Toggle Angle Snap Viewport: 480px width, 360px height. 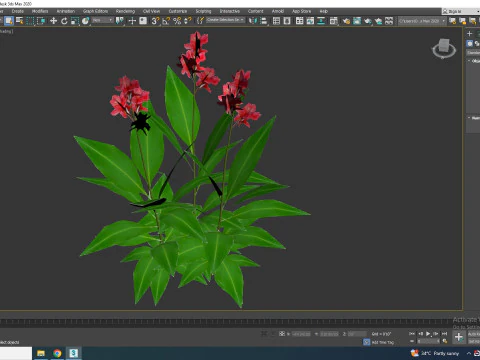pos(166,21)
